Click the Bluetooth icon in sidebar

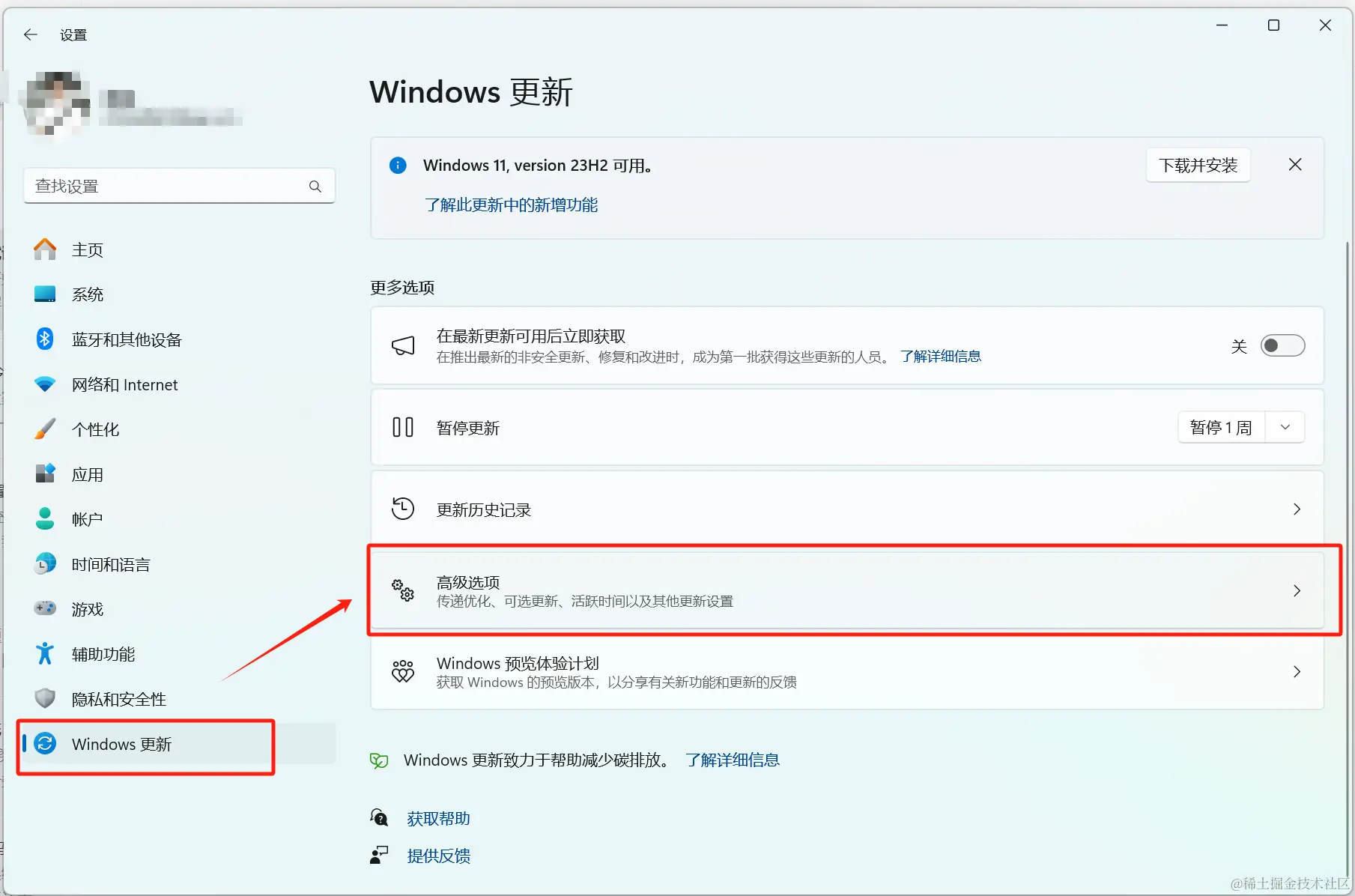[x=45, y=339]
